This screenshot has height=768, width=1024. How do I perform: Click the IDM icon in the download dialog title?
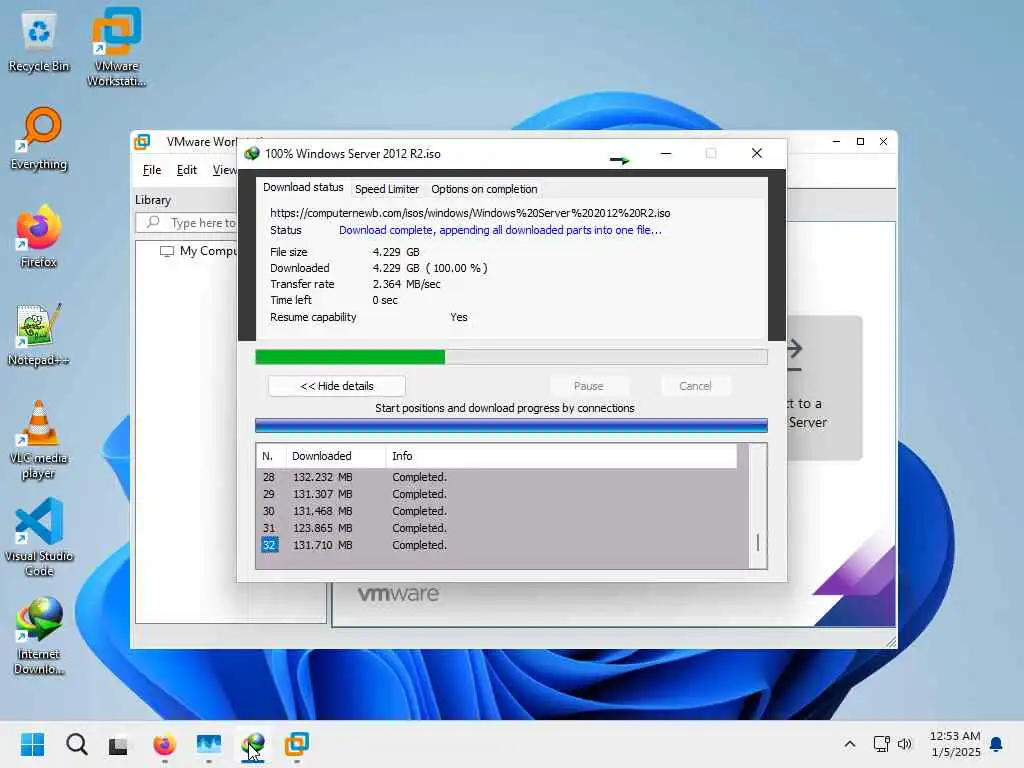(251, 153)
